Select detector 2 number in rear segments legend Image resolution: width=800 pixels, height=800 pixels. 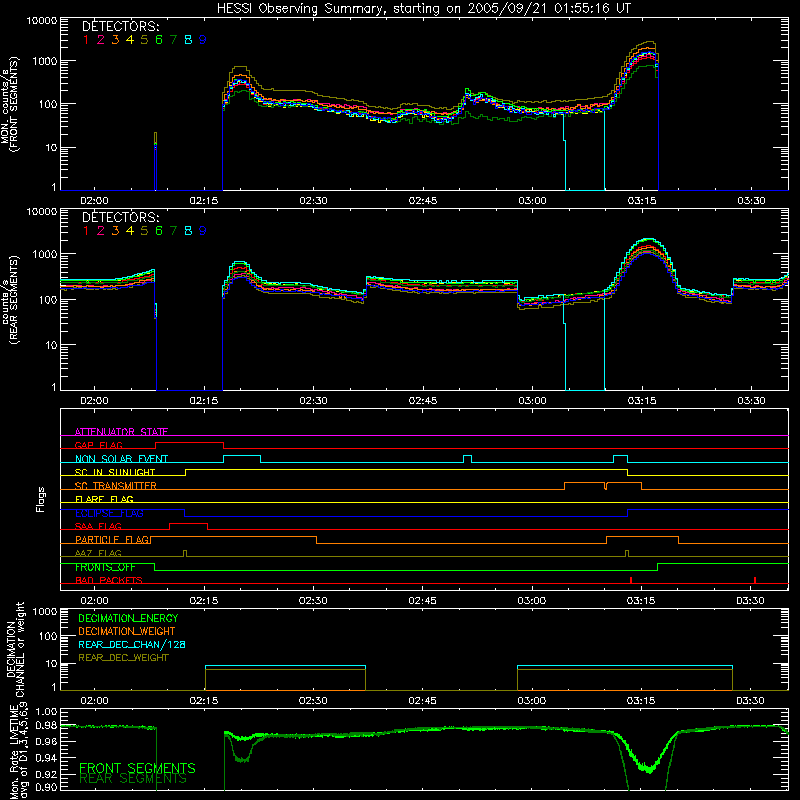click(101, 231)
